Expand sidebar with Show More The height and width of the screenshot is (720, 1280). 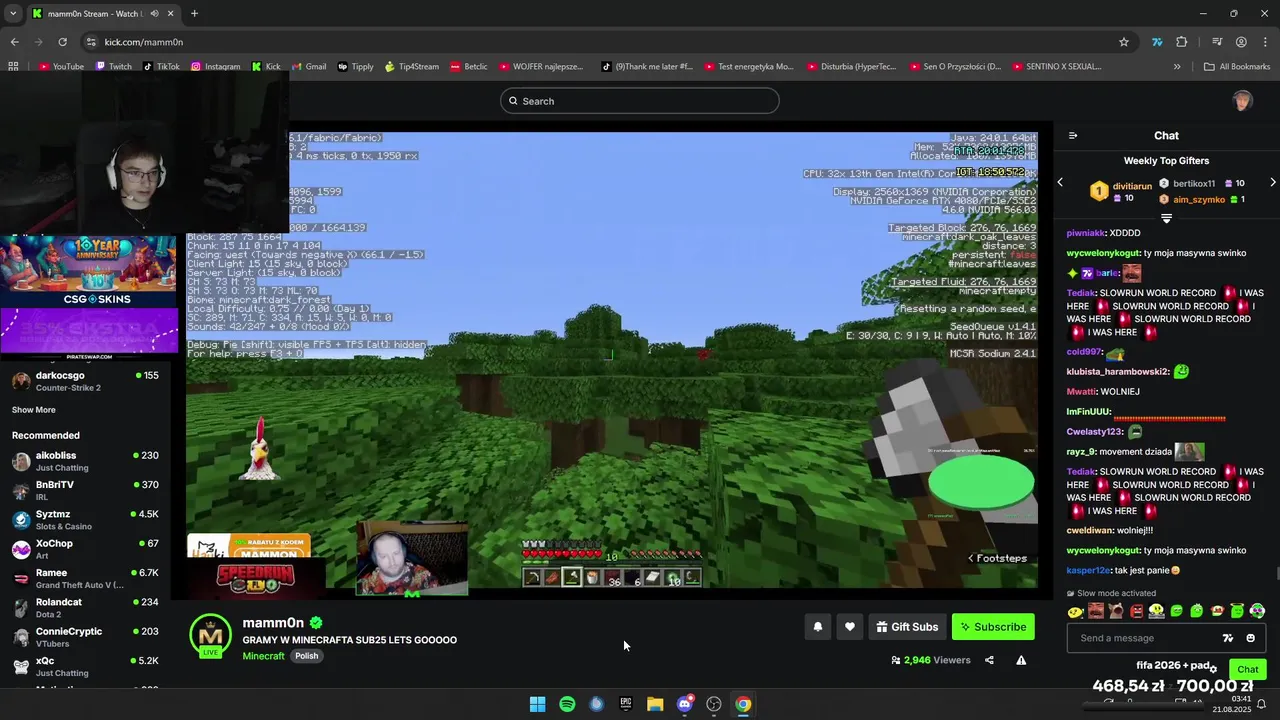[x=34, y=410]
